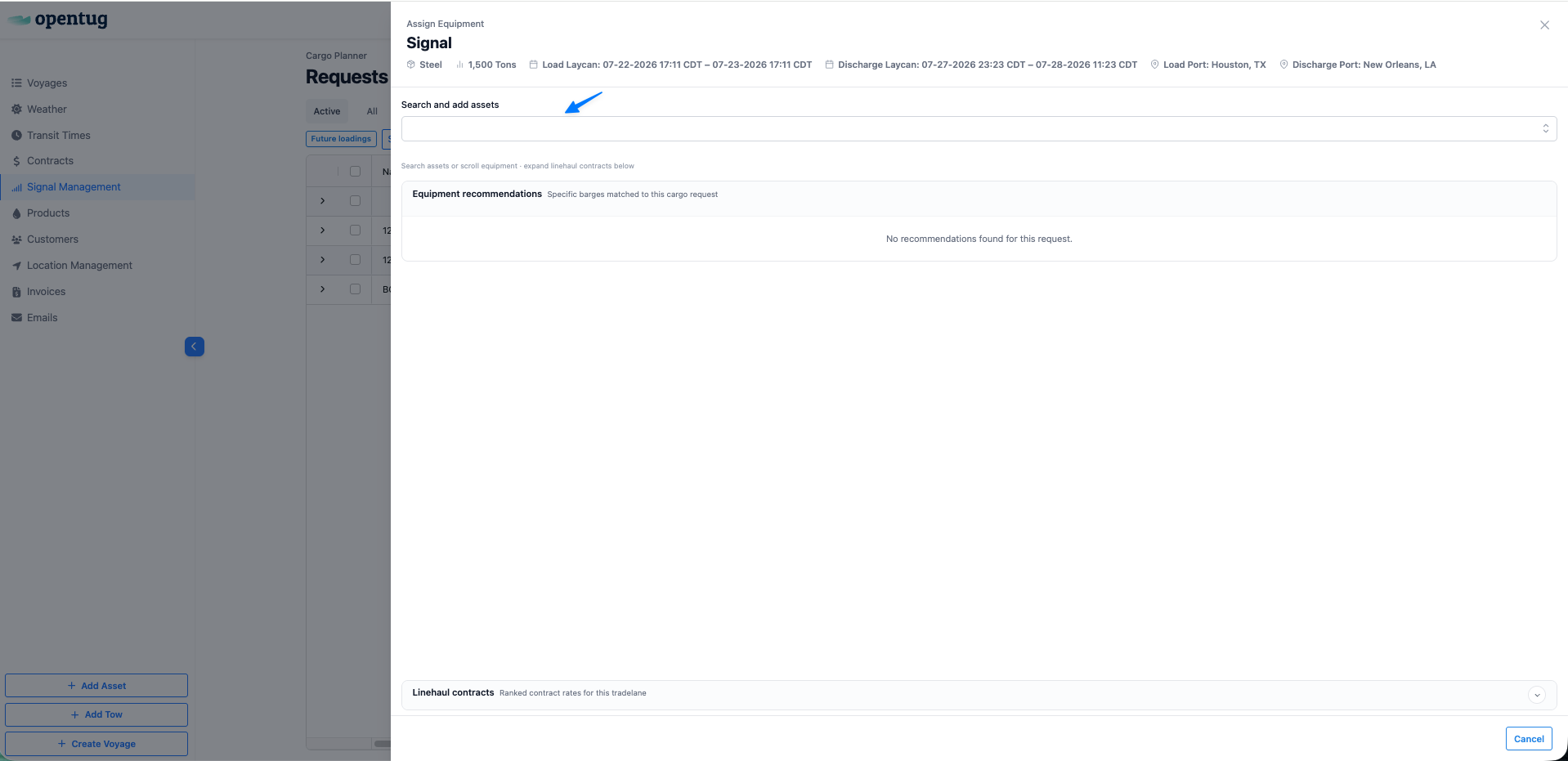Select the Transit Times clock icon
Screen dimensions: 1568x761
coord(16,136)
